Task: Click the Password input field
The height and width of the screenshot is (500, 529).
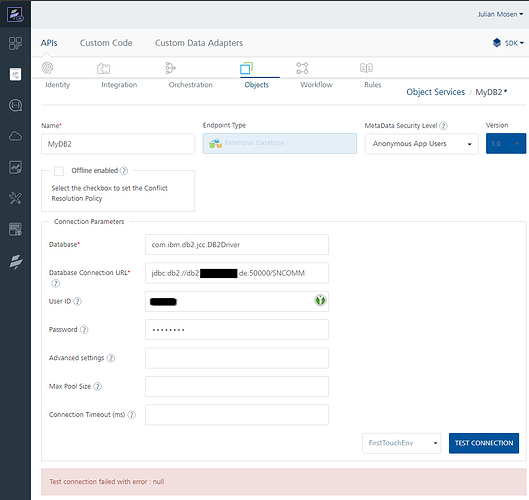Action: [236, 330]
